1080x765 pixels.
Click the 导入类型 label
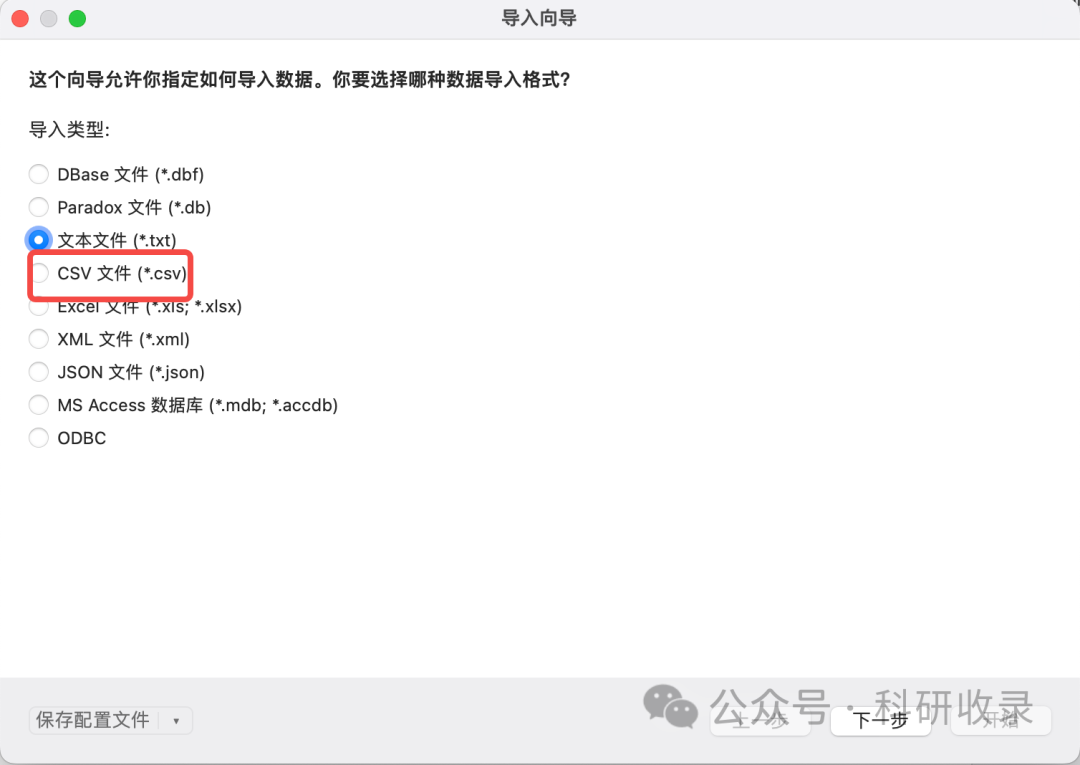point(69,129)
